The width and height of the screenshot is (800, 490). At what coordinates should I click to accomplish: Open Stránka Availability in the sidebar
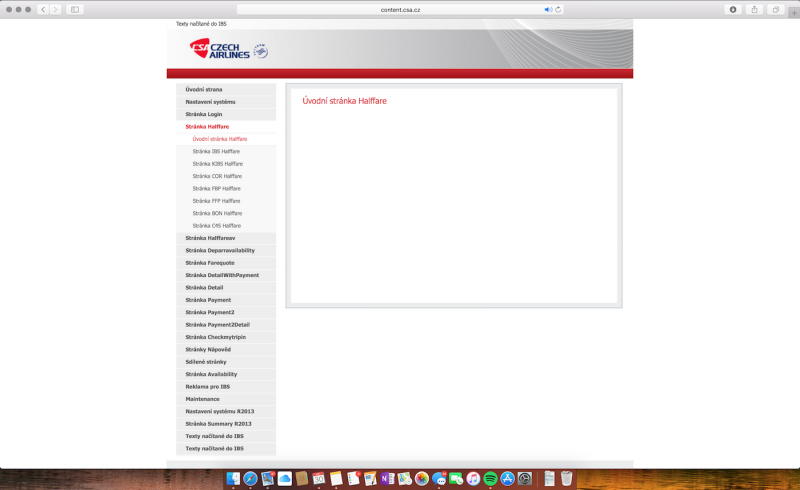(x=226, y=374)
